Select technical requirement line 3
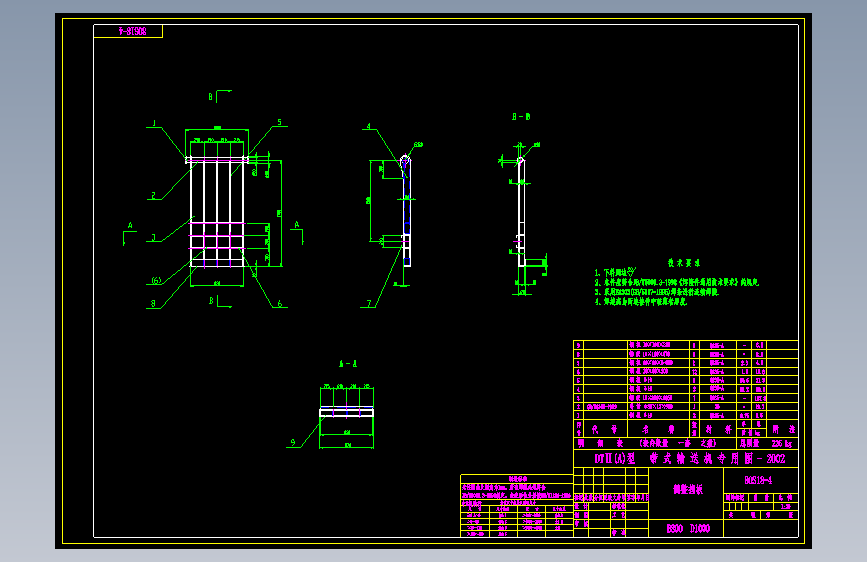 [656, 292]
